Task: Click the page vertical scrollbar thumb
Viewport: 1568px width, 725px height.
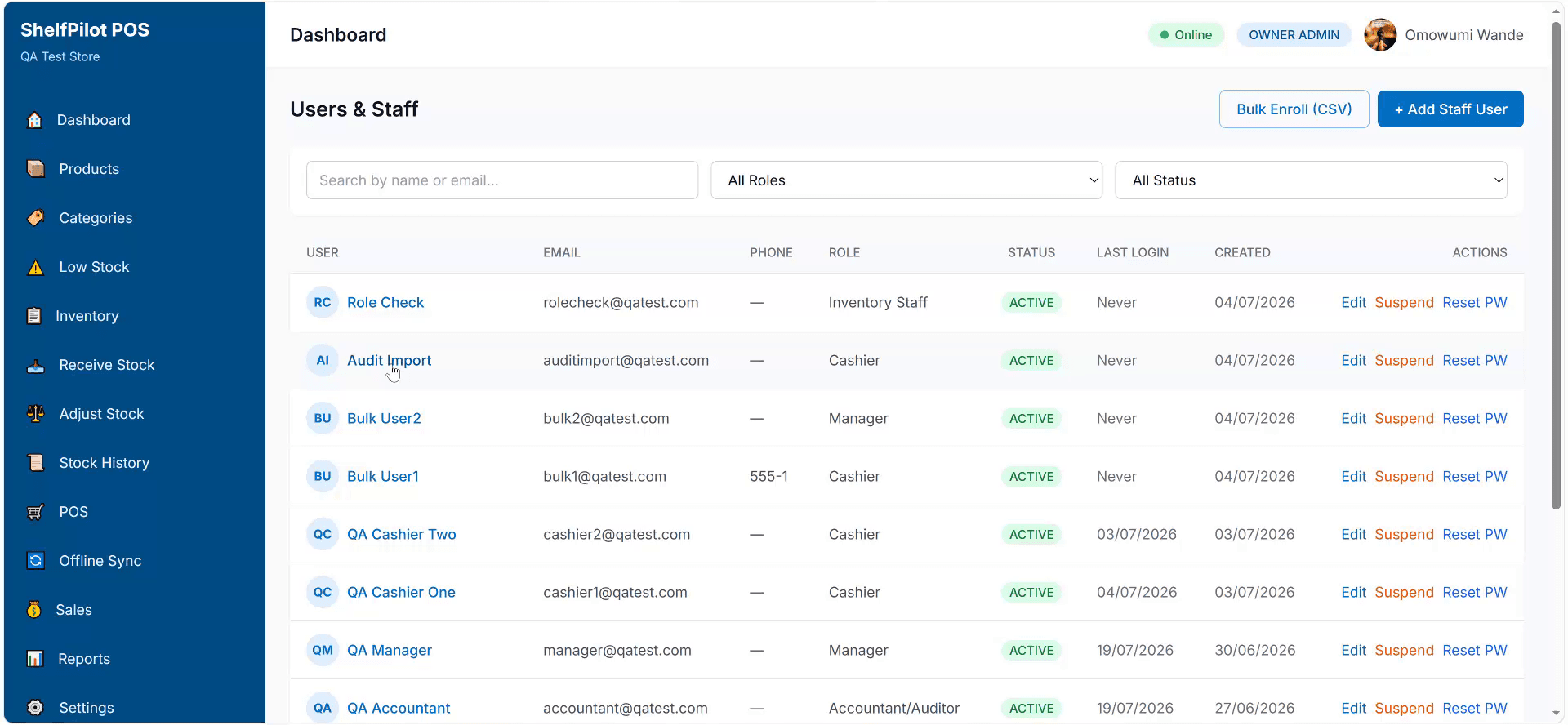Action: 1556,265
